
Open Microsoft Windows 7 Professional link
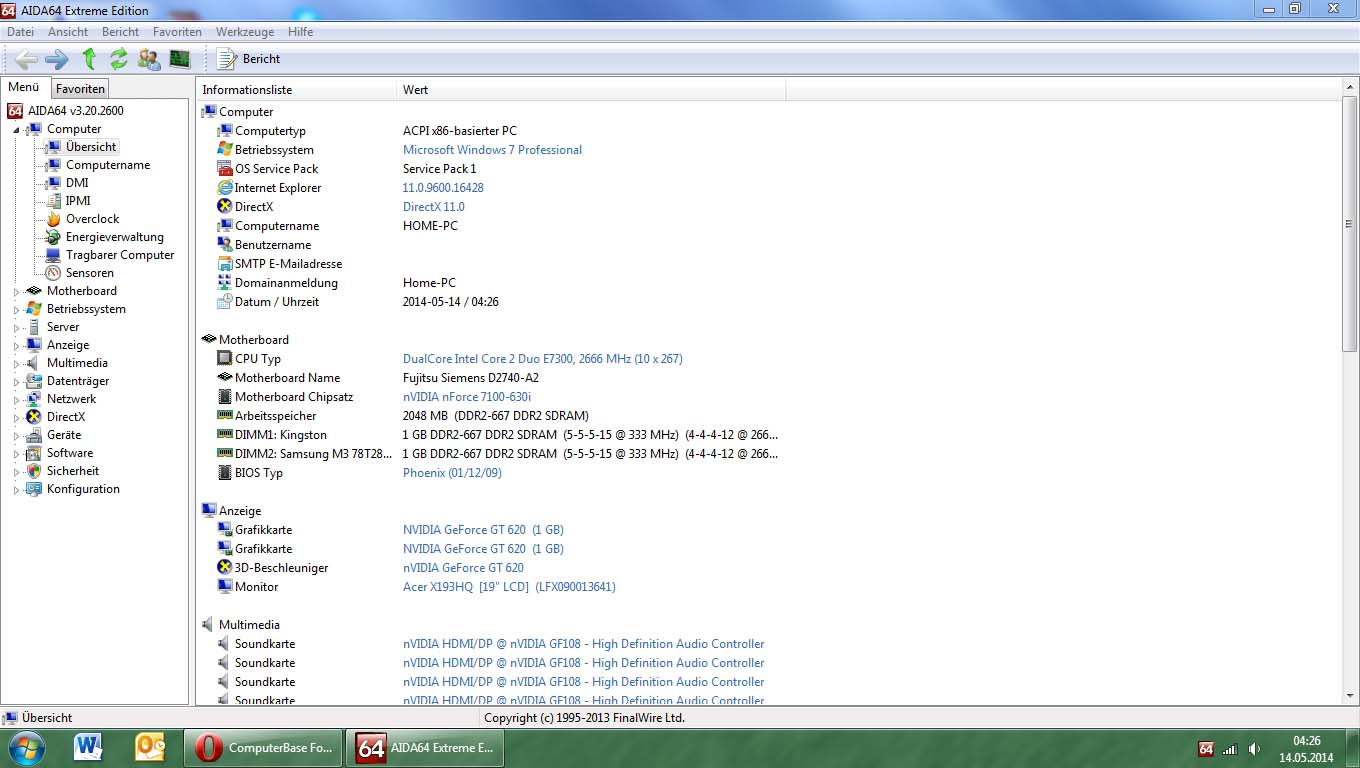[492, 150]
